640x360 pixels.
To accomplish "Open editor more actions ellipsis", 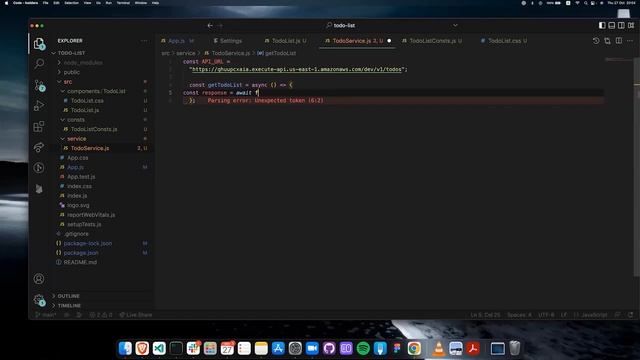I will [630, 41].
